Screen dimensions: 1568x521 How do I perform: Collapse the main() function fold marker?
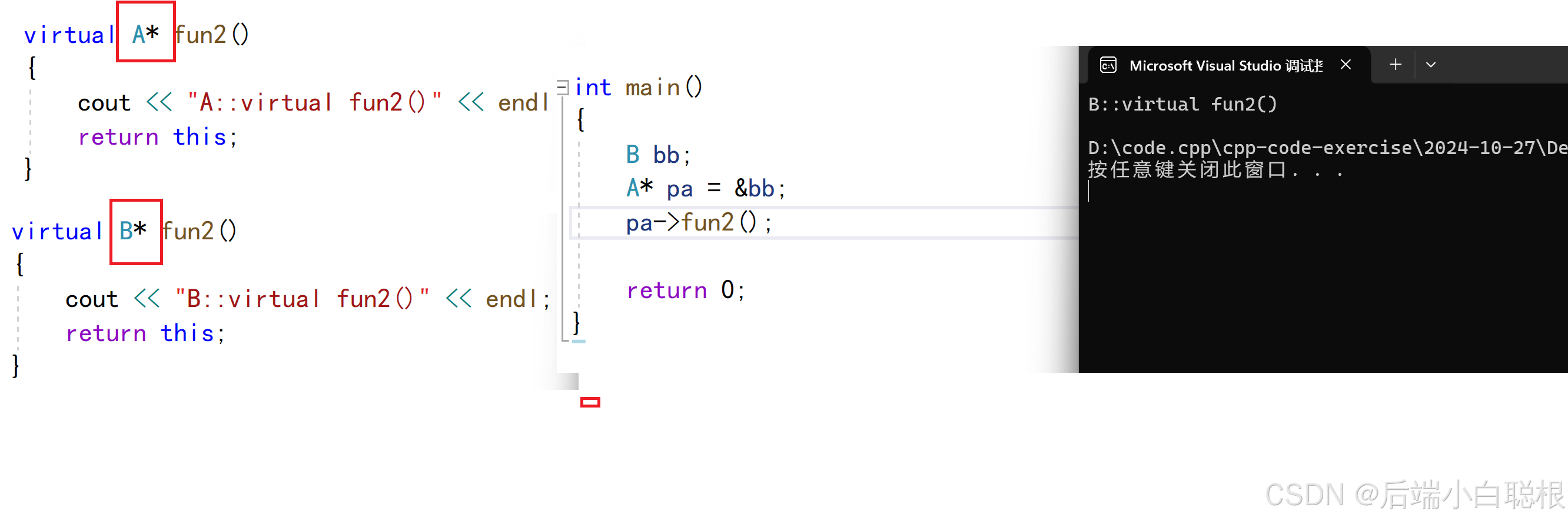coord(563,88)
